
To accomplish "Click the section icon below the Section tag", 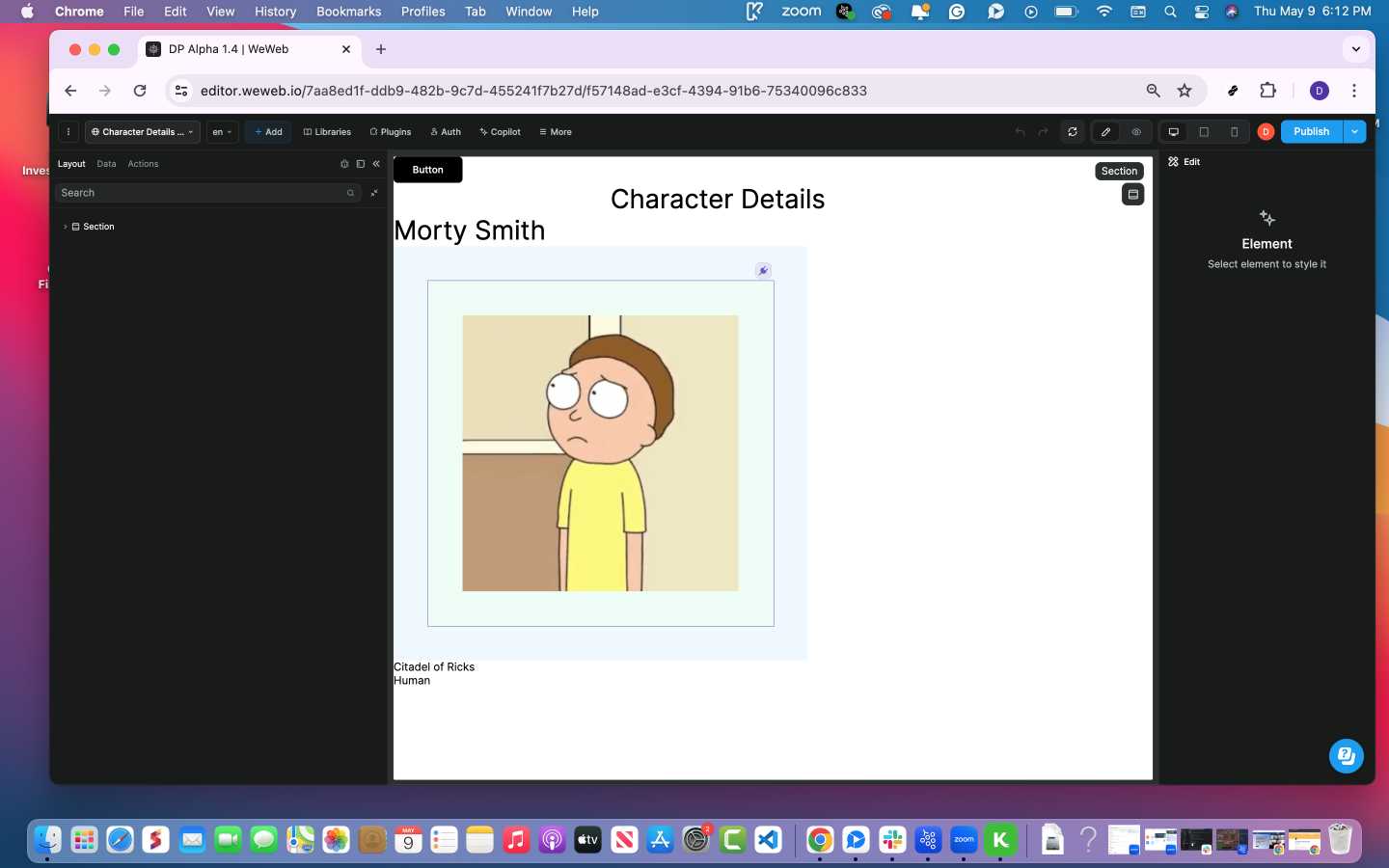I will 1133,195.
